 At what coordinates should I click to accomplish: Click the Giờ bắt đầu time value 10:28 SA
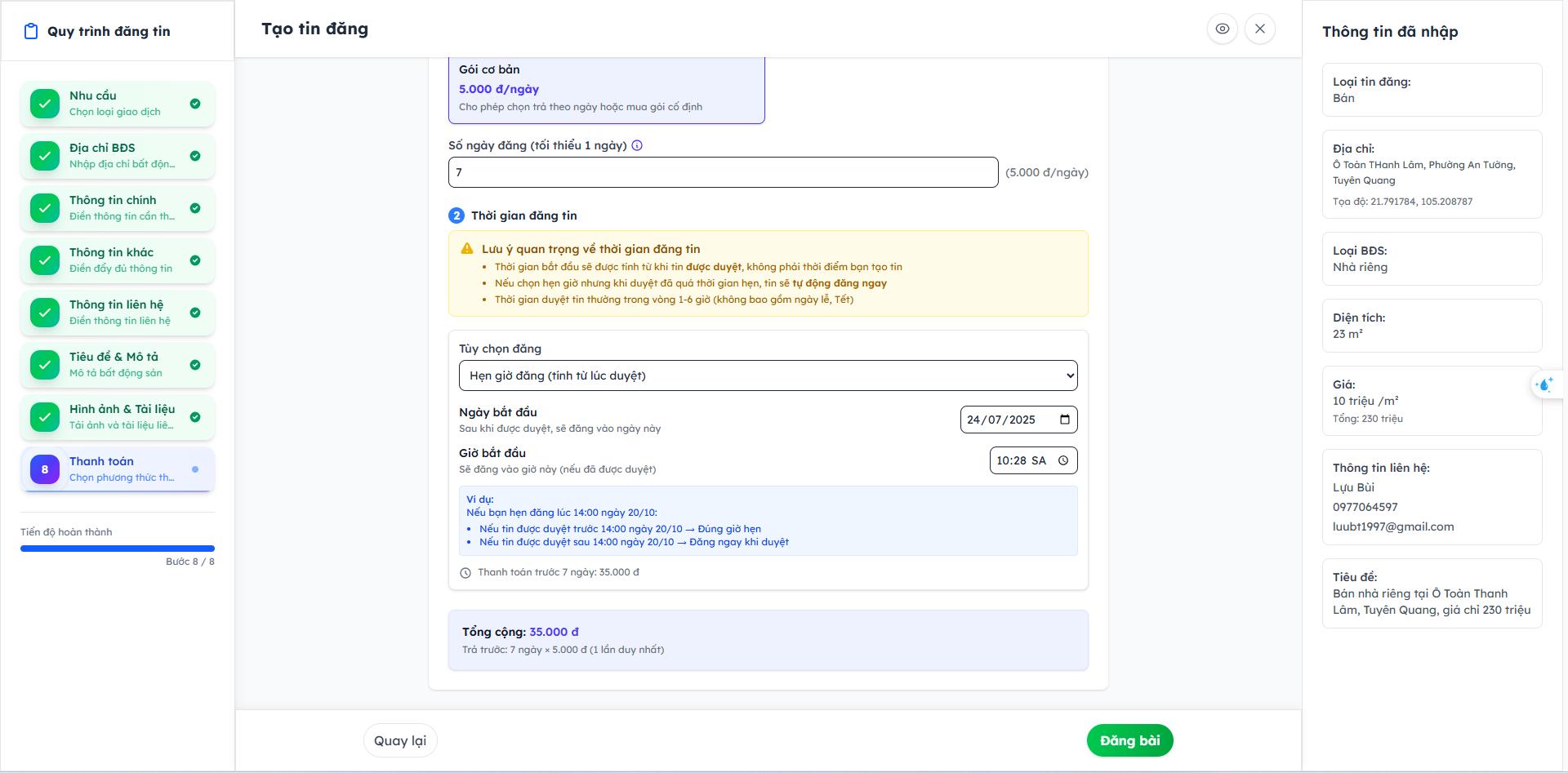click(x=1021, y=460)
